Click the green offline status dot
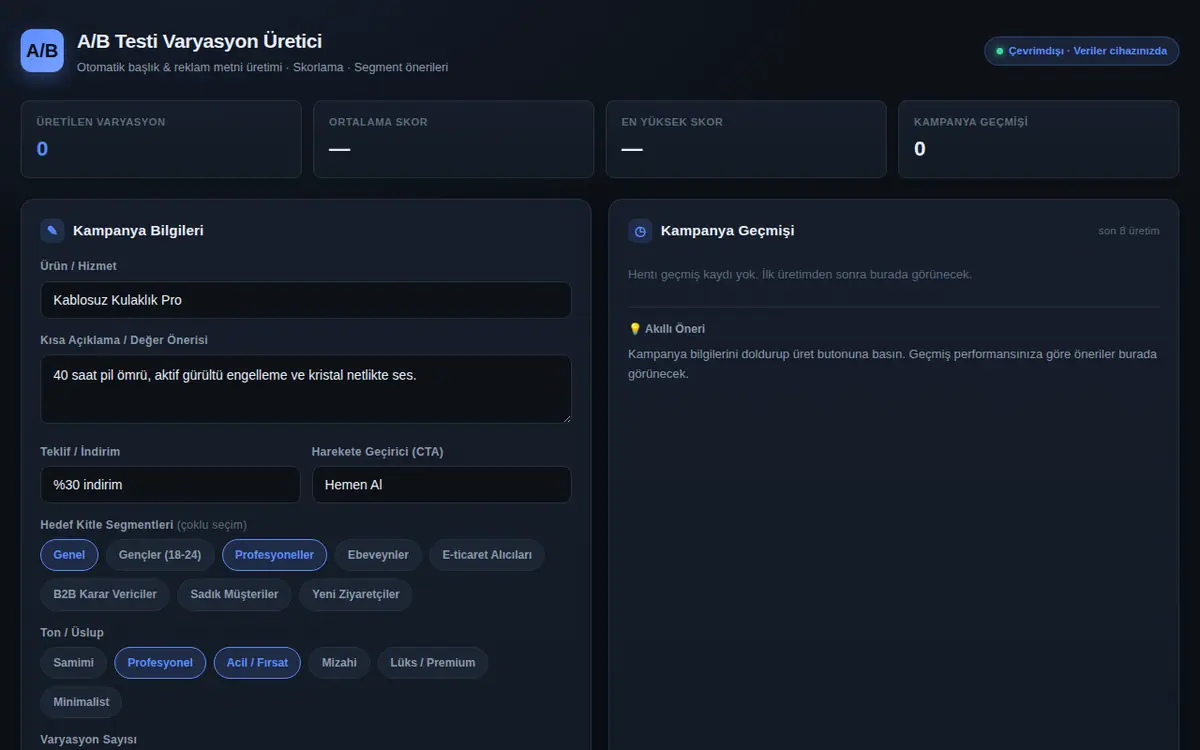This screenshot has width=1200, height=750. click(x=1000, y=51)
